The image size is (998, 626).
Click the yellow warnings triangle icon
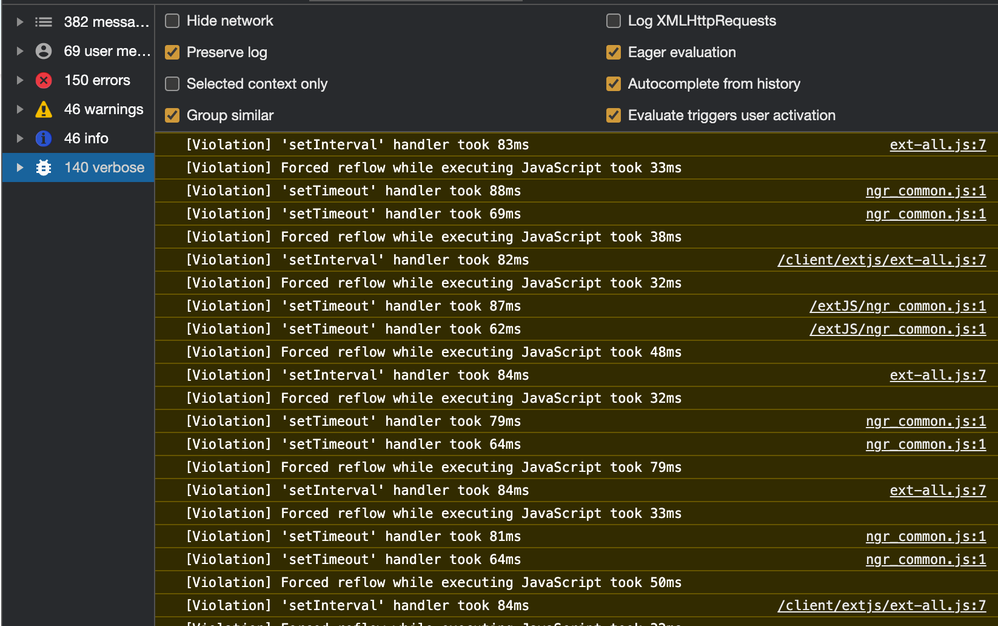tap(43, 109)
